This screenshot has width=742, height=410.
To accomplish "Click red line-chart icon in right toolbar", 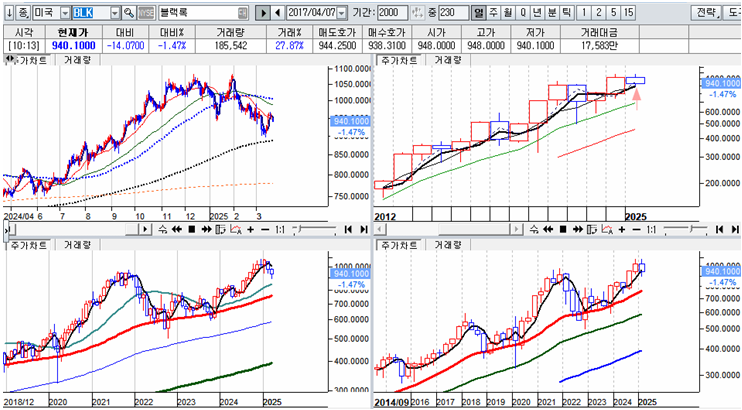I will point(607,230).
